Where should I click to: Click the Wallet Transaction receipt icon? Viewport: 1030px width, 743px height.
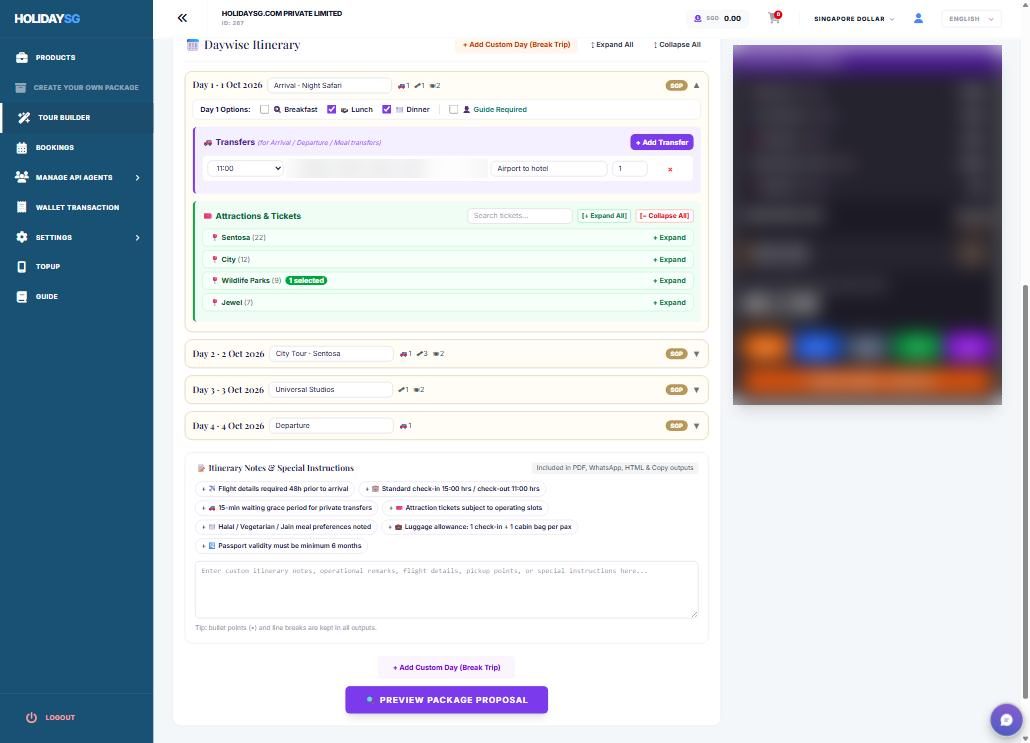click(x=22, y=207)
